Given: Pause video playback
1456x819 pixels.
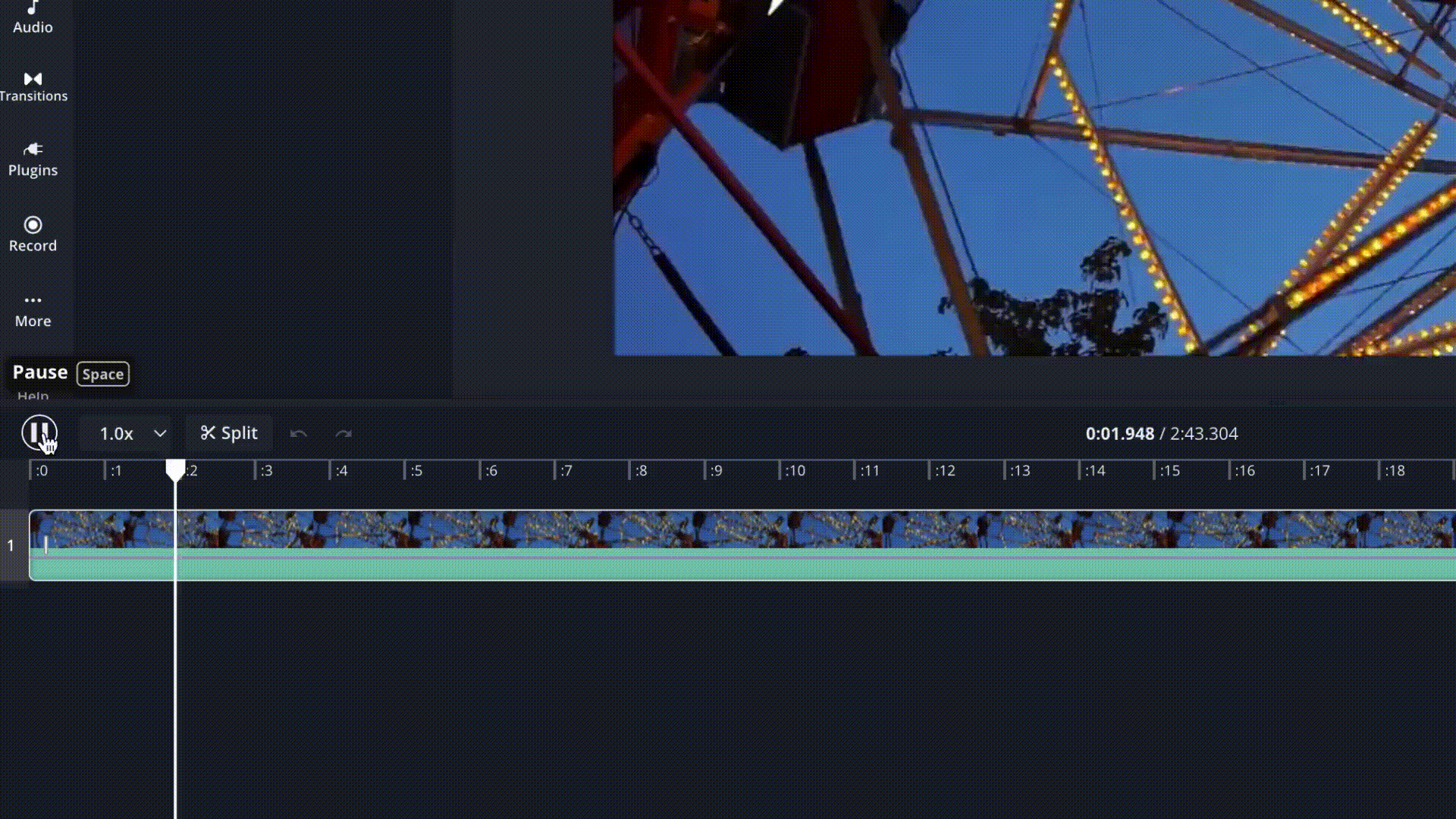Looking at the screenshot, I should tap(39, 433).
